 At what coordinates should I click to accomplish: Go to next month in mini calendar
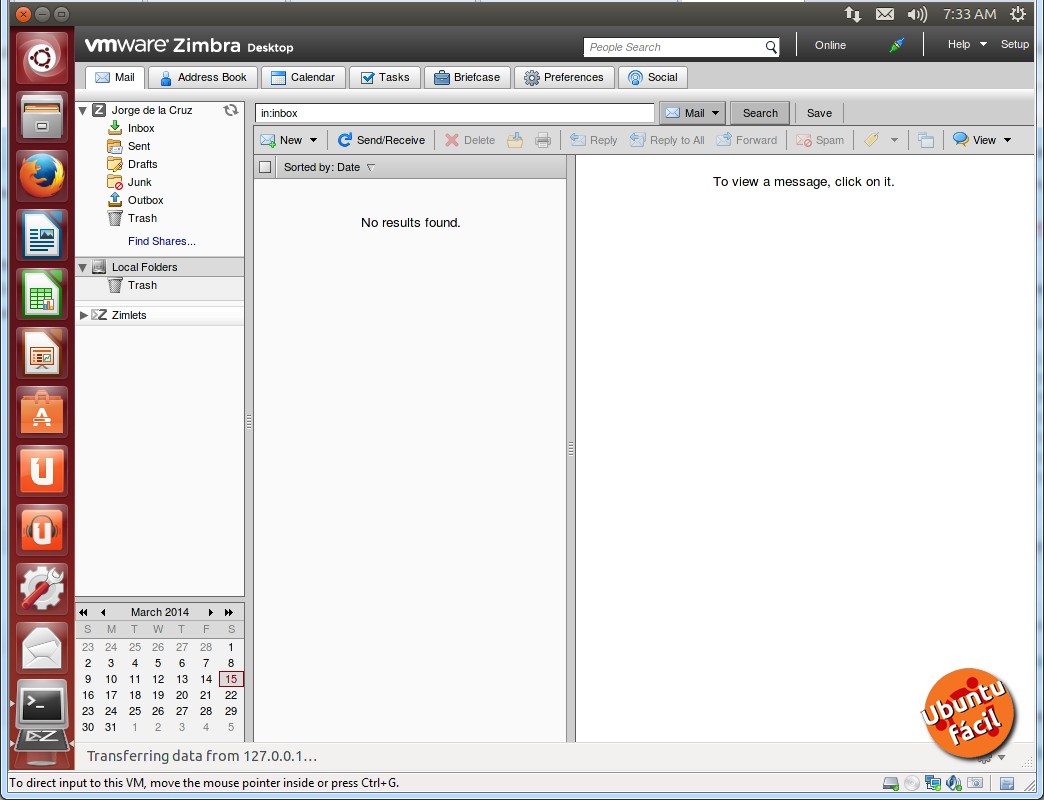(x=210, y=612)
